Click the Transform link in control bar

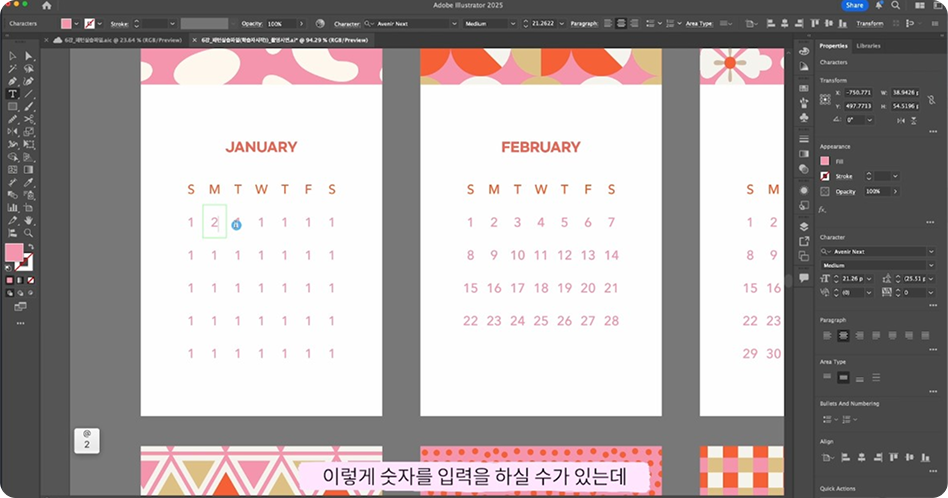[870, 23]
